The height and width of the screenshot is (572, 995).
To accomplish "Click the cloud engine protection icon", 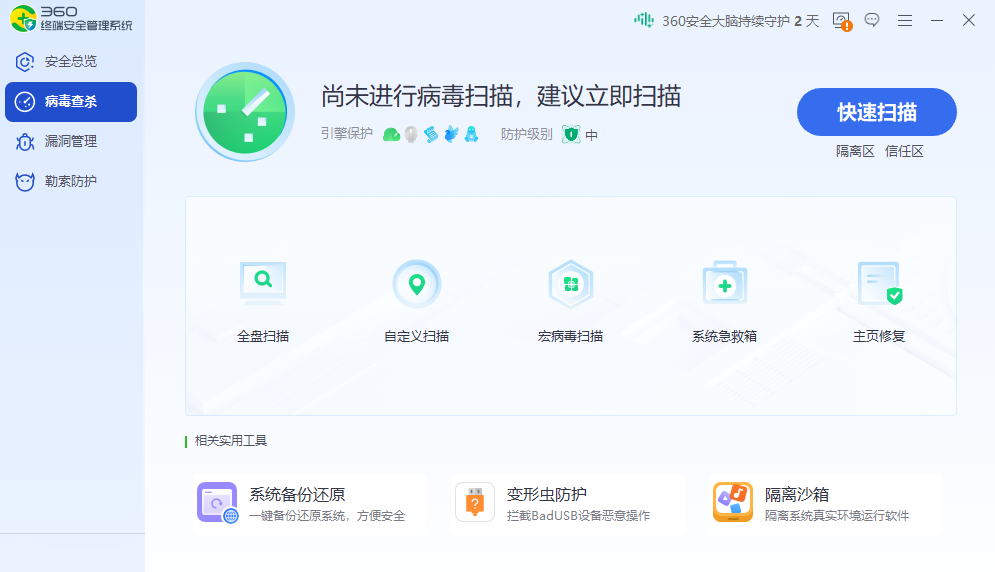I will coord(391,134).
